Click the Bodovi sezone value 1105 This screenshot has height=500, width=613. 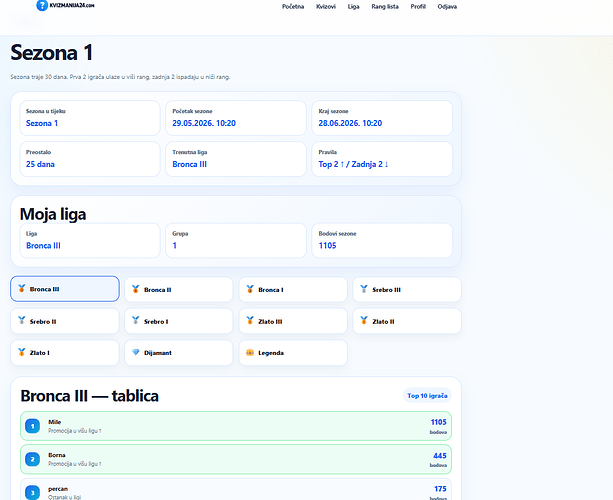(x=328, y=246)
